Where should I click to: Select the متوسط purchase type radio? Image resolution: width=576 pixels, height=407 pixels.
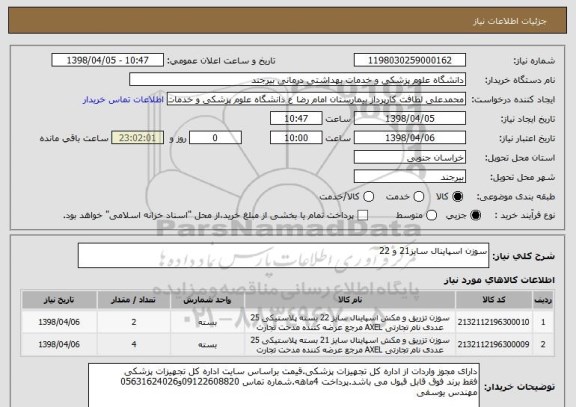tap(431, 216)
